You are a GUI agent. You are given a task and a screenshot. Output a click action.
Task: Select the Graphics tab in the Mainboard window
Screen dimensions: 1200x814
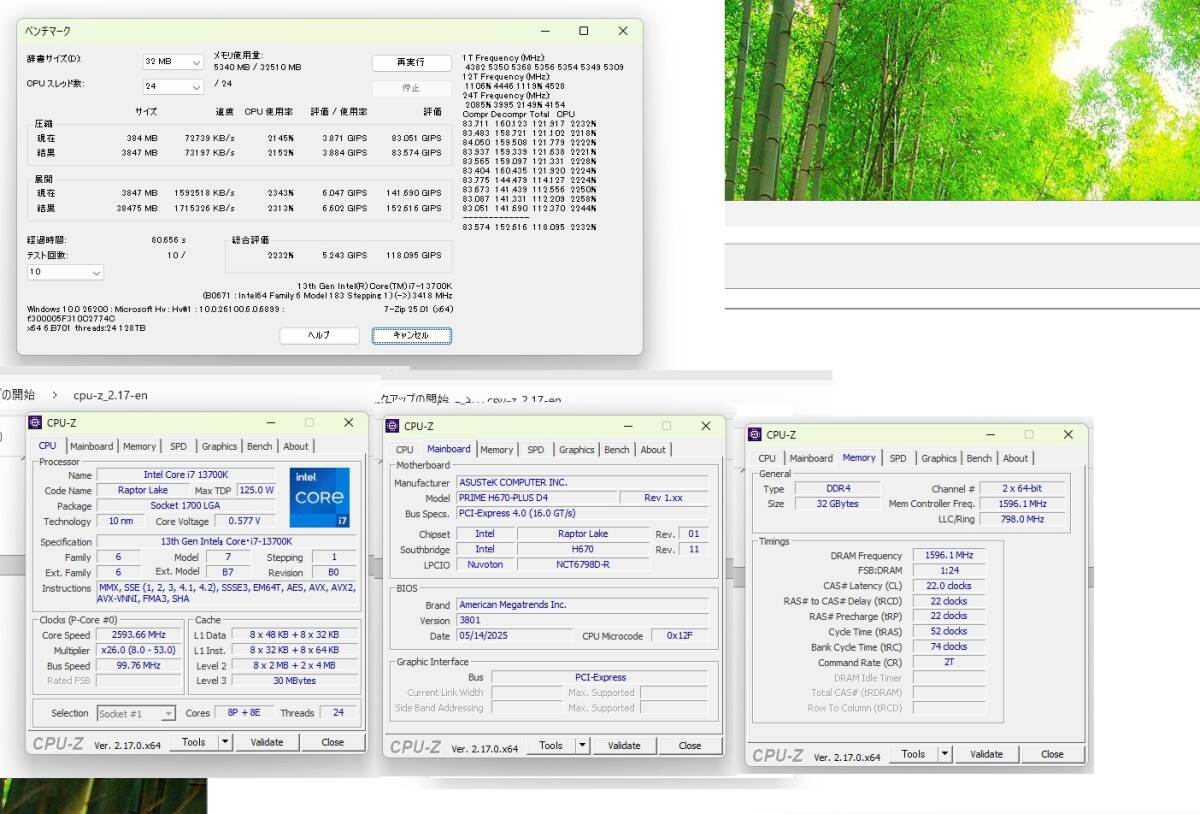(x=576, y=450)
